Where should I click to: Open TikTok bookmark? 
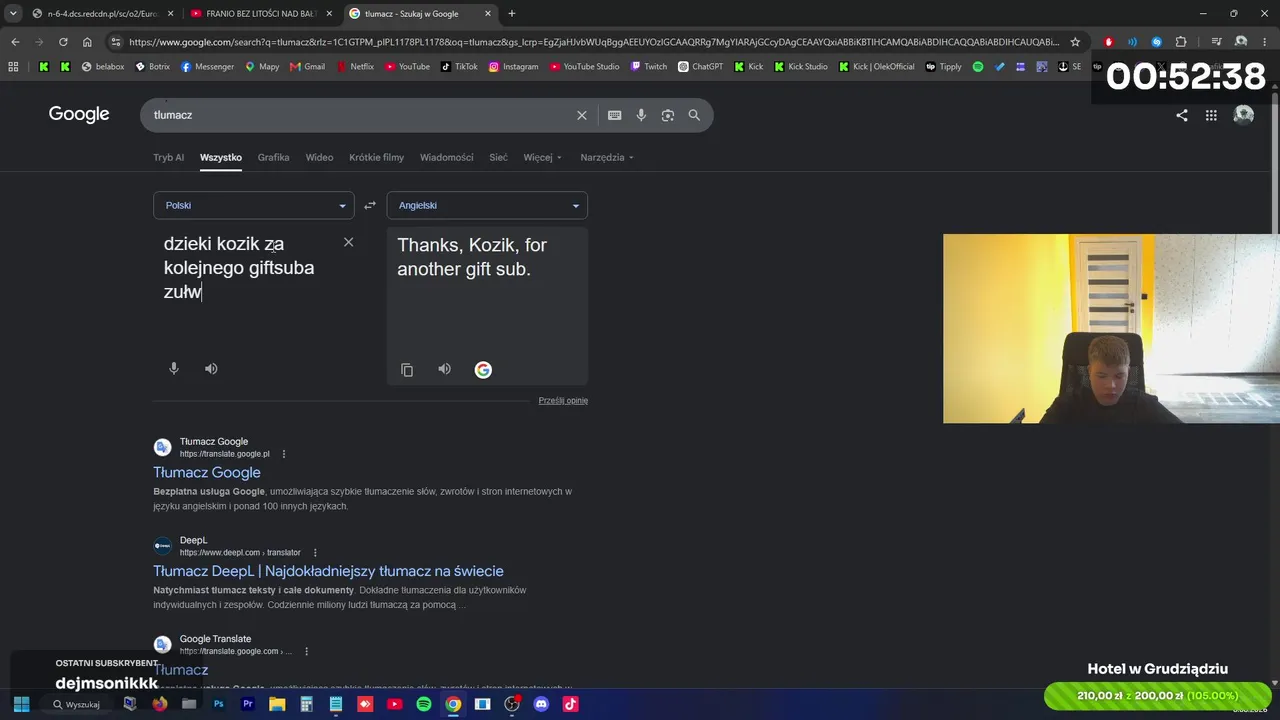(x=459, y=67)
